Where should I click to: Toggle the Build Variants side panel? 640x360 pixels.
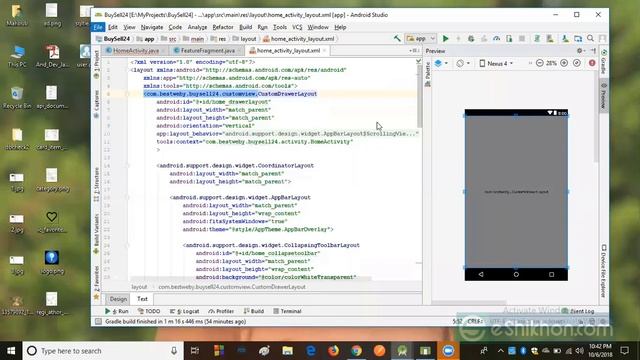click(x=97, y=234)
